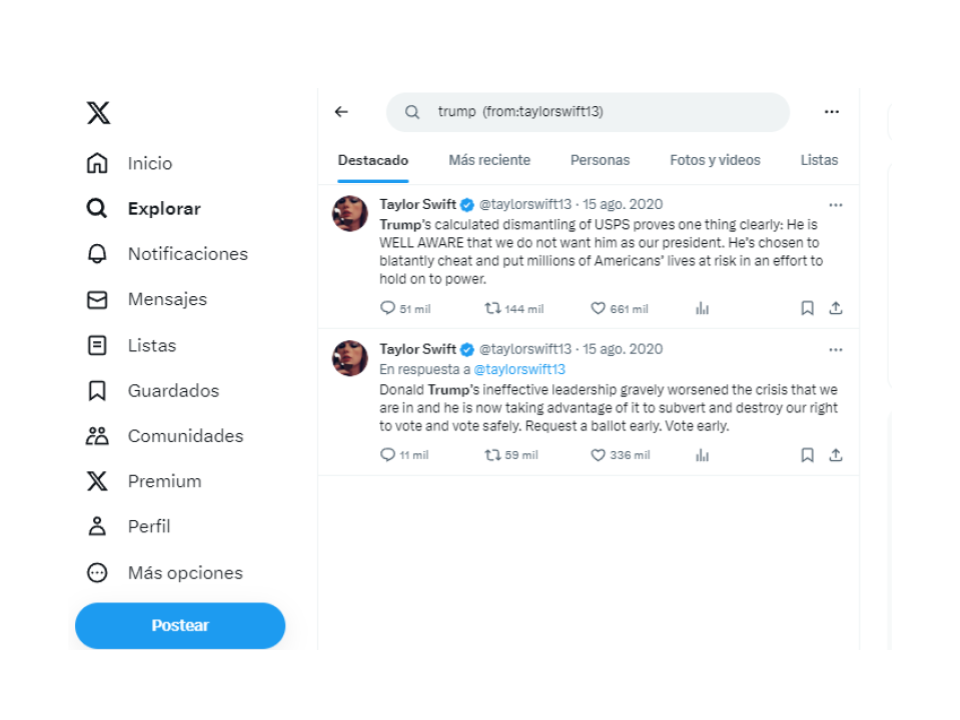Click the search field containing trump query
The image size is (960, 720).
588,112
